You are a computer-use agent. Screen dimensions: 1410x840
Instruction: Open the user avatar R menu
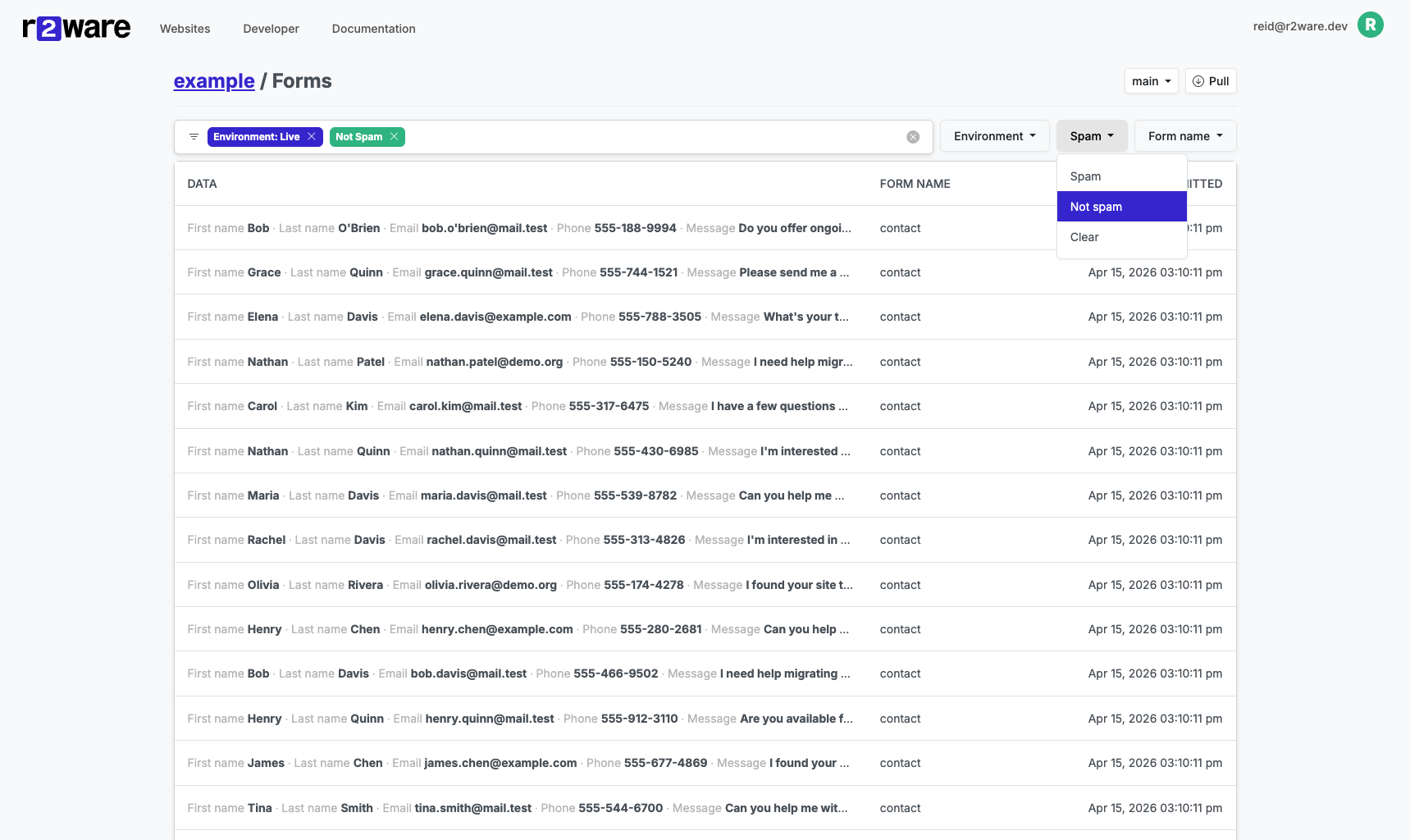click(1370, 25)
